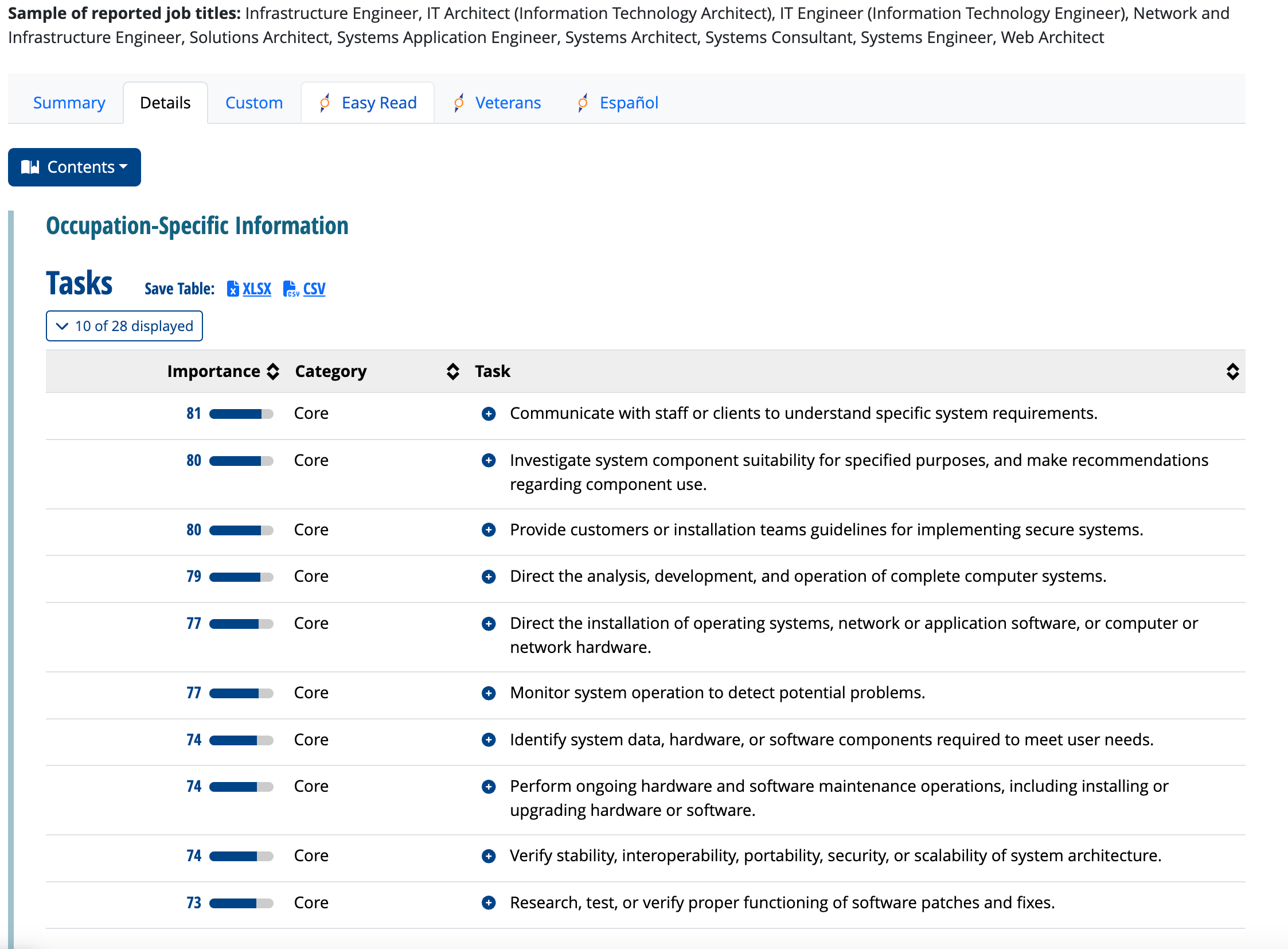Image resolution: width=1288 pixels, height=949 pixels.
Task: Click plus icon beside Communicate with staff task
Action: [489, 414]
